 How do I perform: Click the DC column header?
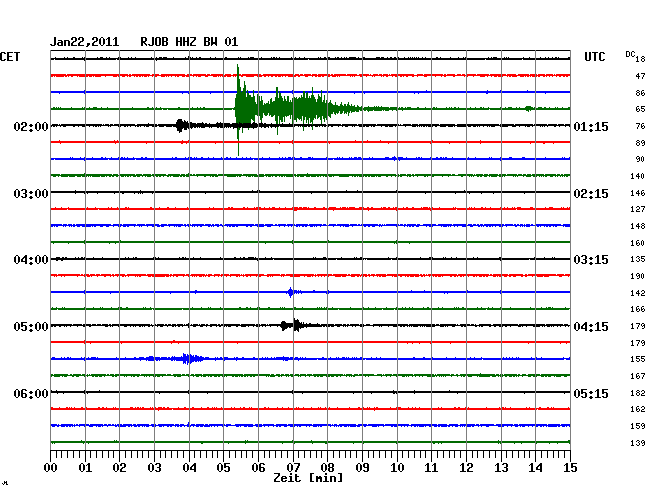[630, 54]
